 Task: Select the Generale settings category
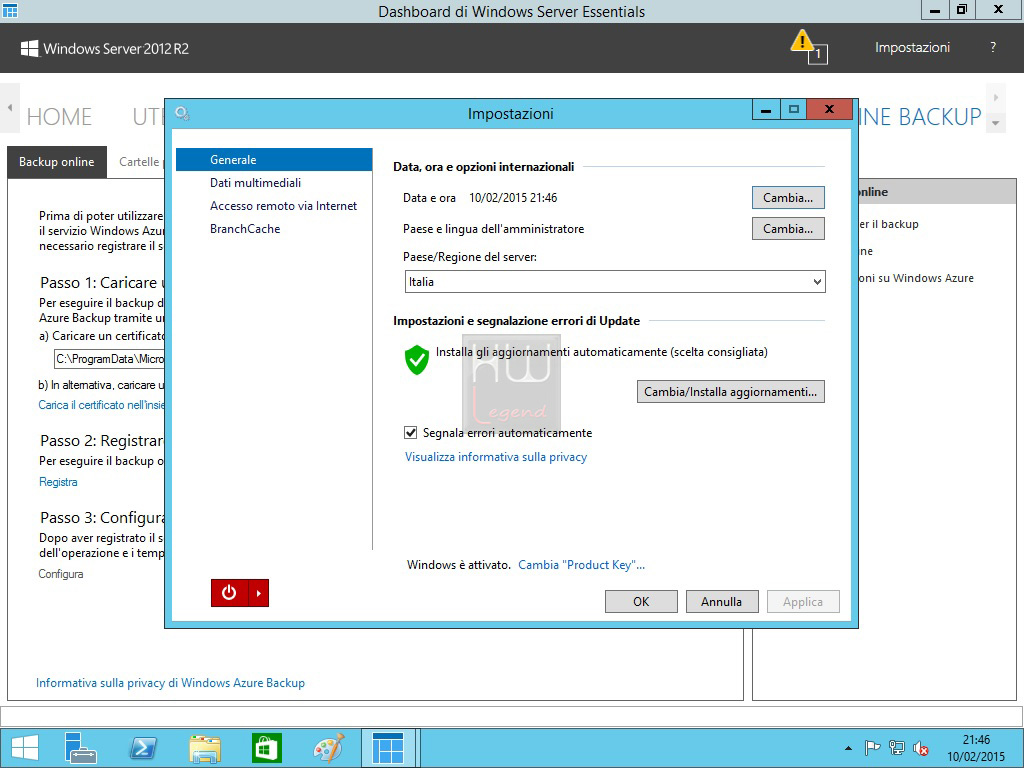[x=274, y=160]
